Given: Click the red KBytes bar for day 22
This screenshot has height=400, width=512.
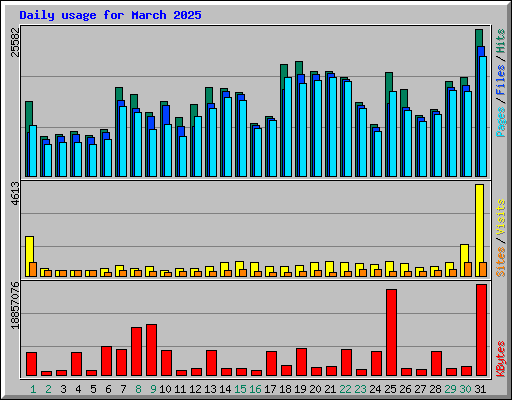Looking at the screenshot, I should tap(347, 363).
